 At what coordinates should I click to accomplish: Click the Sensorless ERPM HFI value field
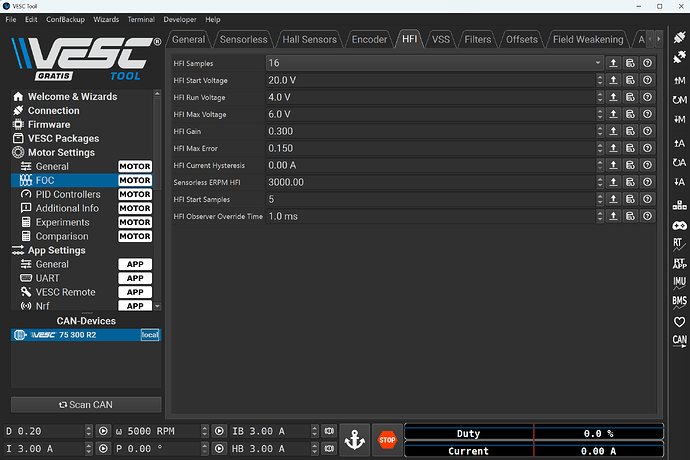pos(433,182)
